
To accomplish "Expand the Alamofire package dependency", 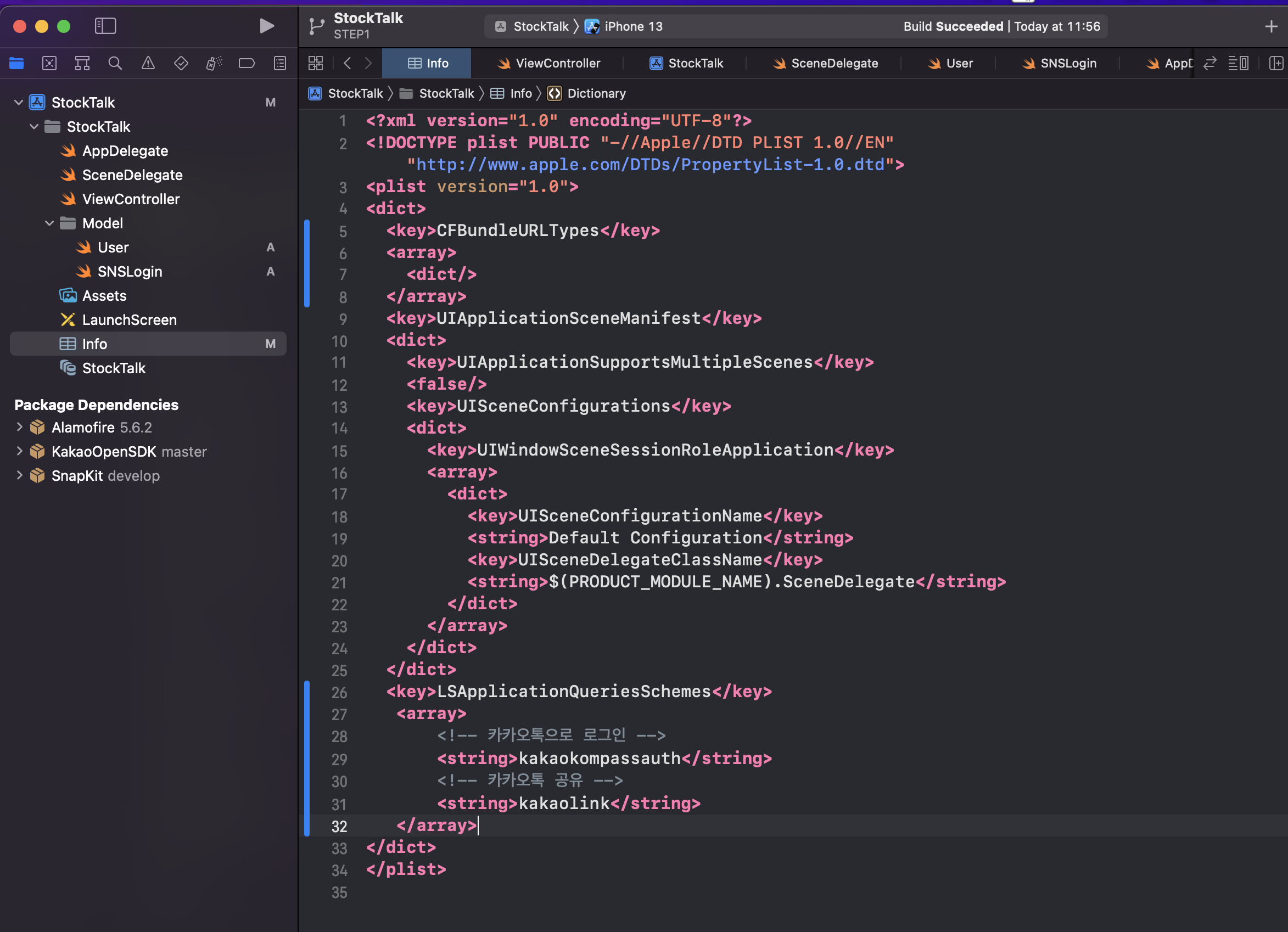I will 19,427.
